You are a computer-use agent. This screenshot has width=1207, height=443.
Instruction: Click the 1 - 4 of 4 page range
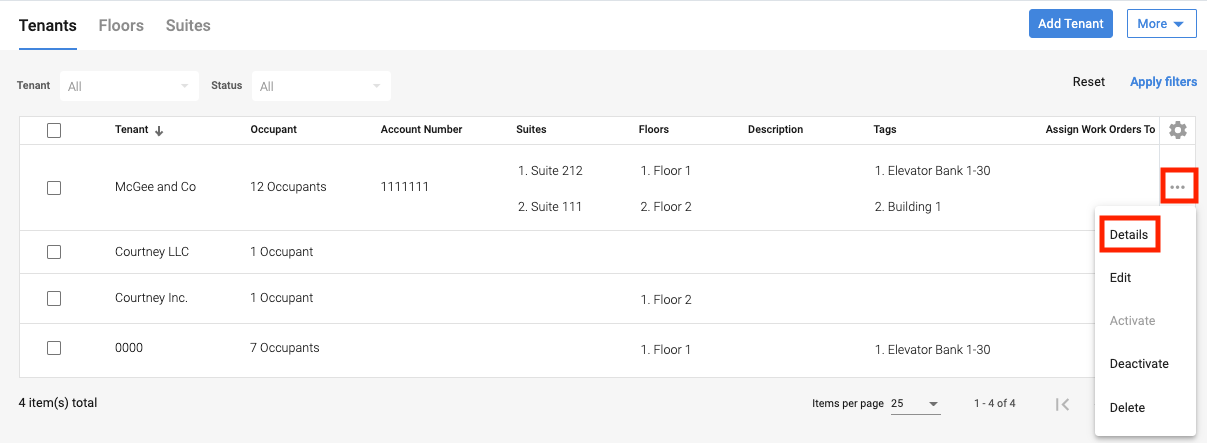pos(995,404)
